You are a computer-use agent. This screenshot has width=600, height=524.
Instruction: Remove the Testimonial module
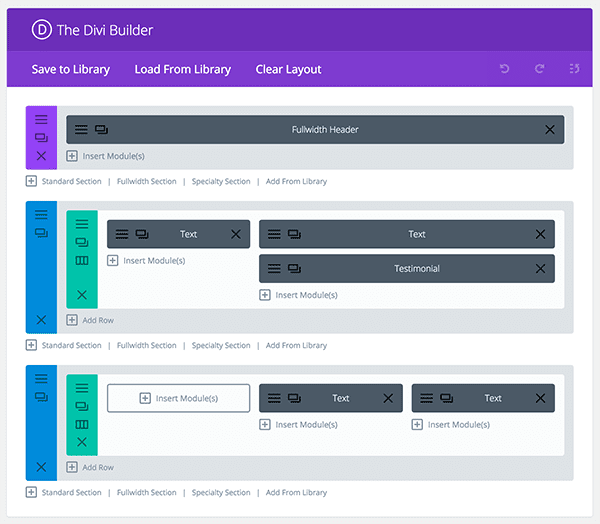tap(540, 269)
